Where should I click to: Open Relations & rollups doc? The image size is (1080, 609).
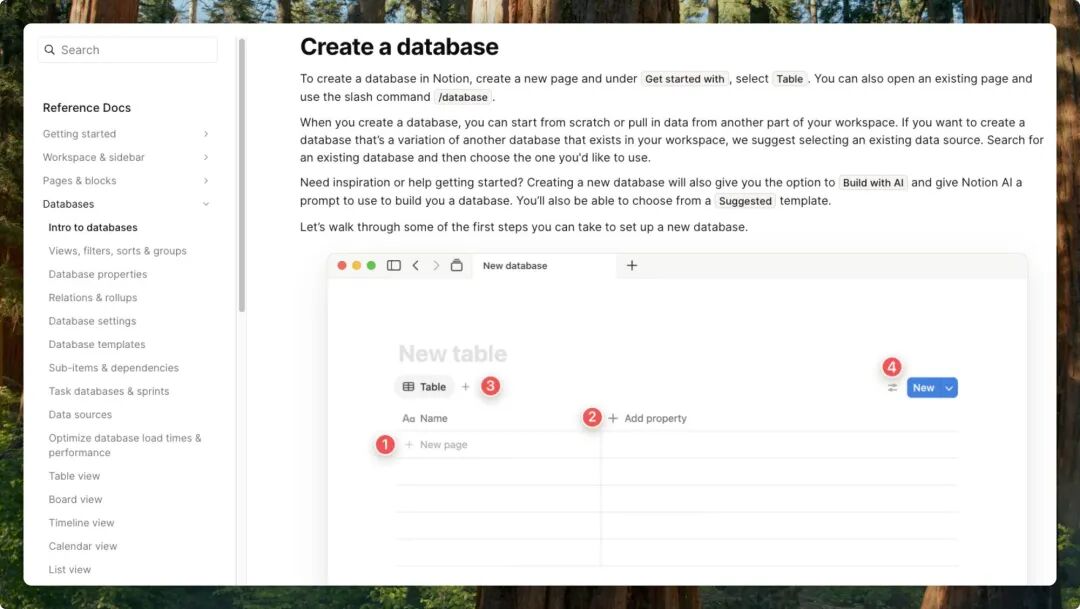pyautogui.click(x=93, y=298)
